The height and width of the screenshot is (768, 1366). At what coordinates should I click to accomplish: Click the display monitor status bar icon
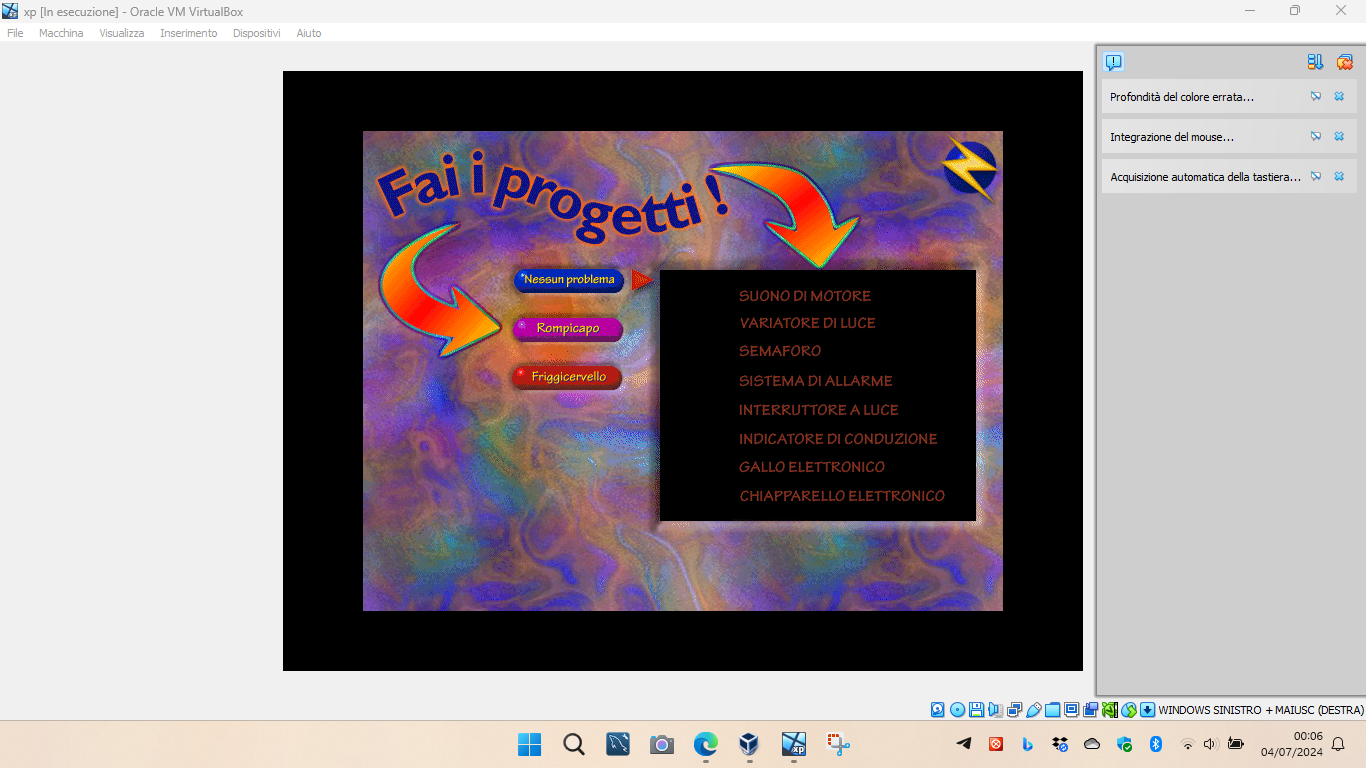click(x=1071, y=710)
